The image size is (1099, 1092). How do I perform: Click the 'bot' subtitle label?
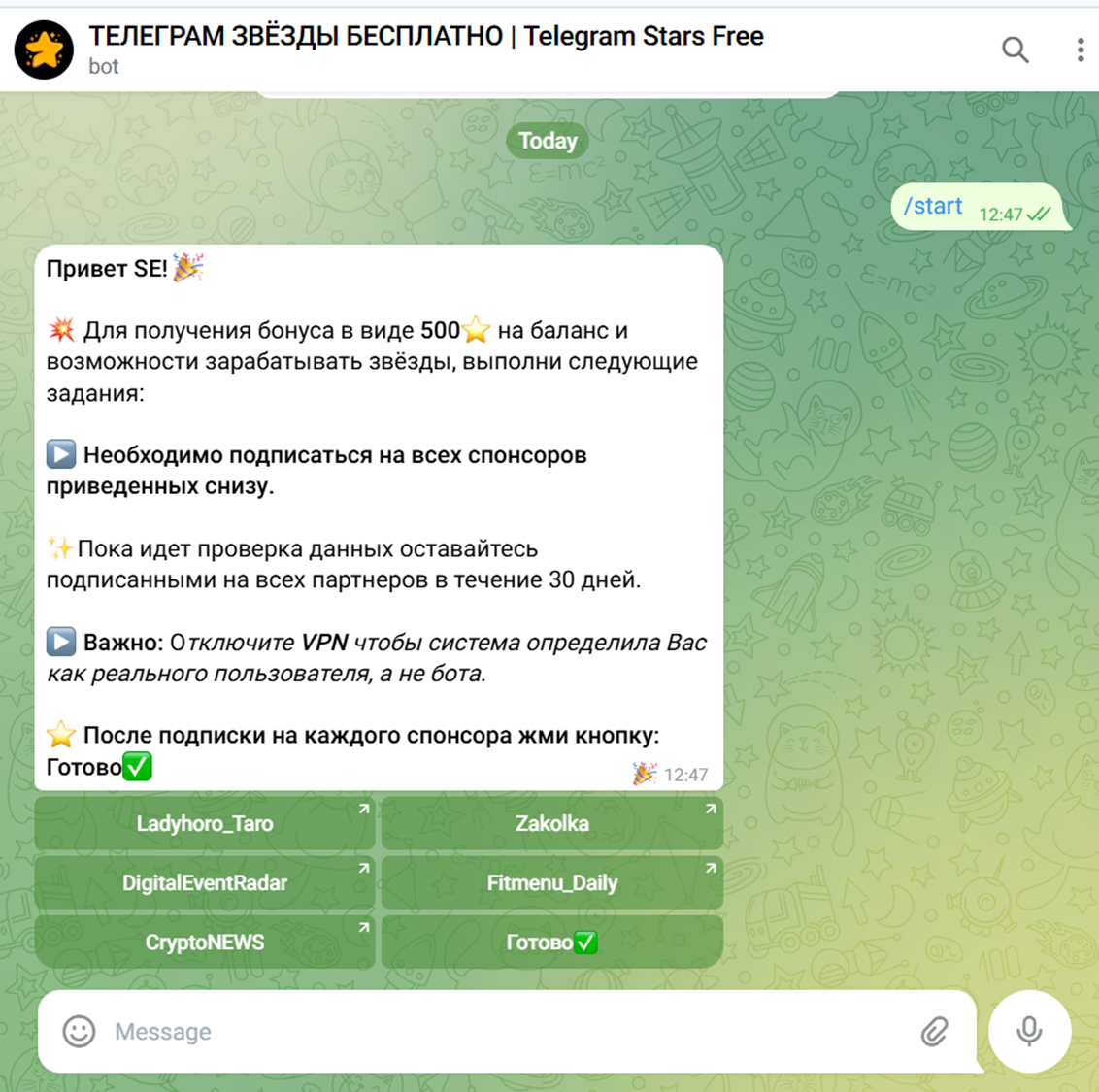pyautogui.click(x=104, y=67)
